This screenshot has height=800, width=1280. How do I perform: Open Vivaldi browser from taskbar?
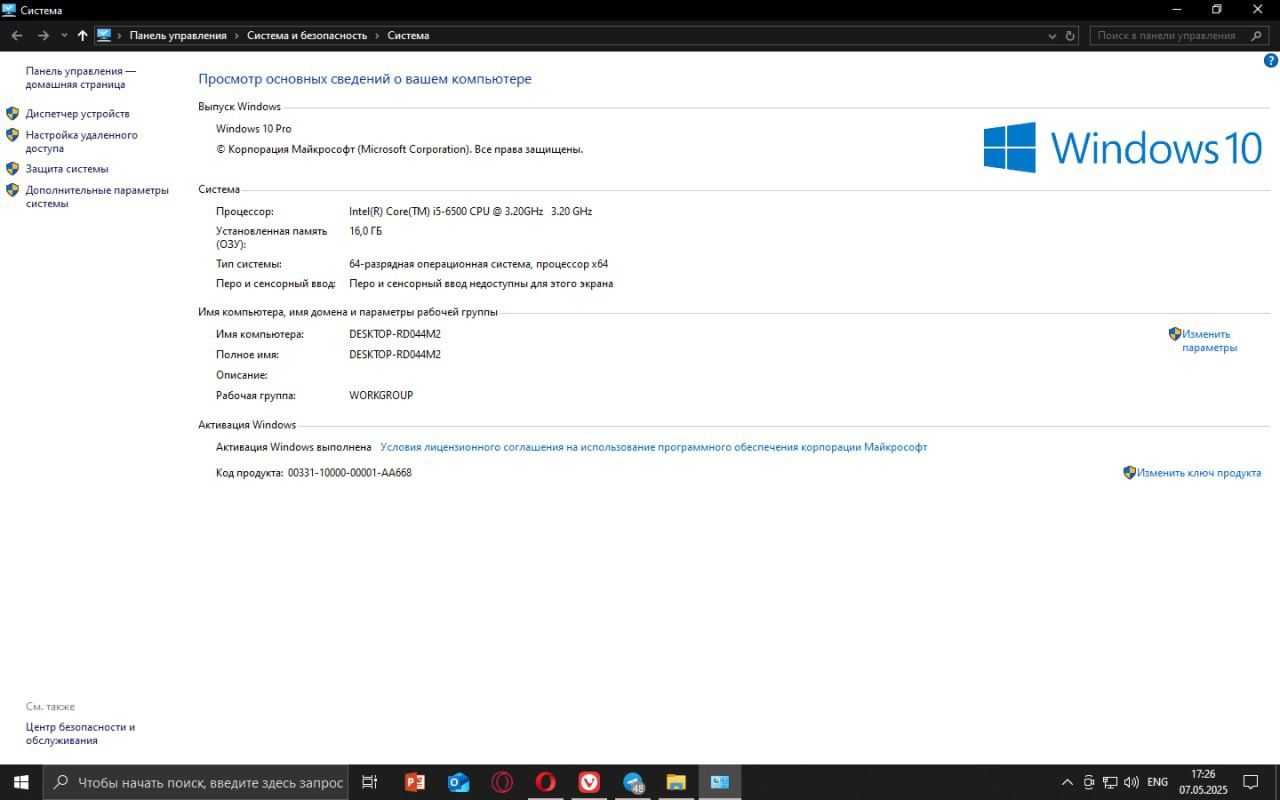coord(589,782)
